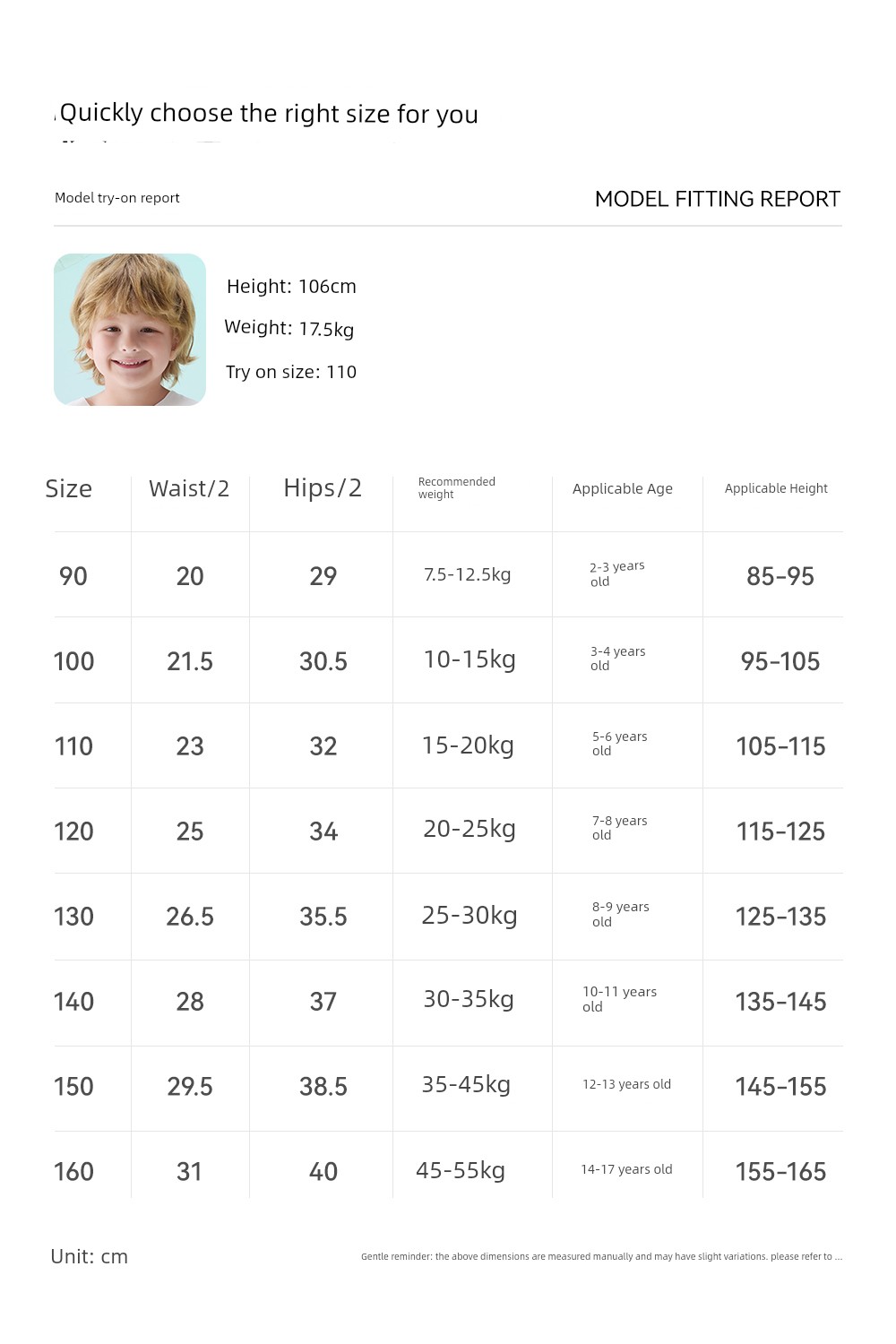Viewport: 896px width, 1344px height.
Task: Click the Applicable Age column header
Action: pyautogui.click(x=623, y=488)
